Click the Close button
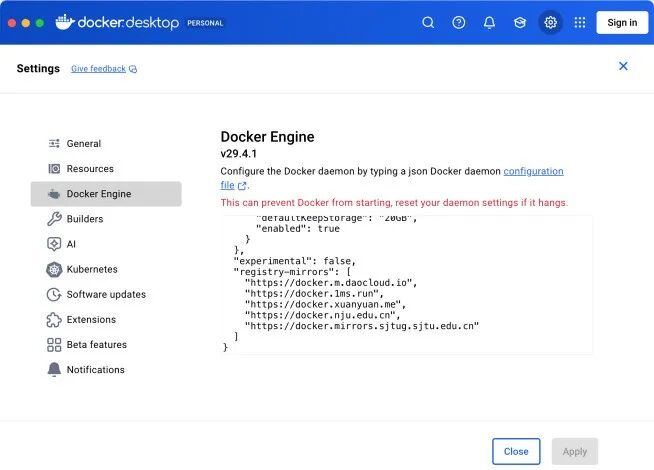This screenshot has width=654, height=470. (516, 451)
